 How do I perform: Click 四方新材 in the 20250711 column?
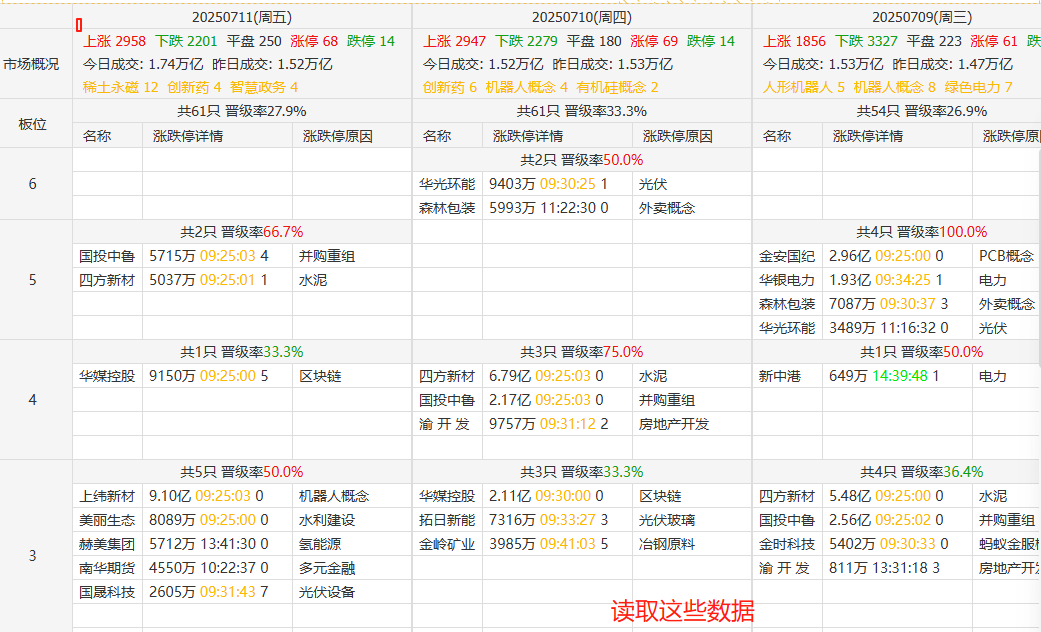[x=107, y=280]
